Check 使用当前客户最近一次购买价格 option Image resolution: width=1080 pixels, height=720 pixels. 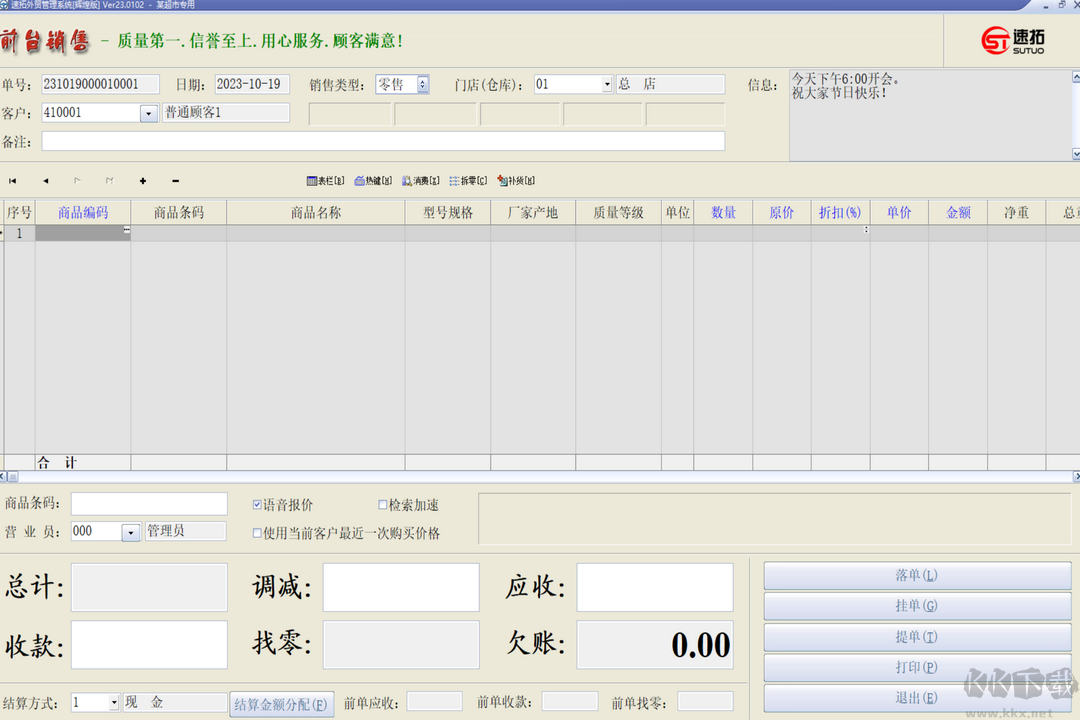257,533
